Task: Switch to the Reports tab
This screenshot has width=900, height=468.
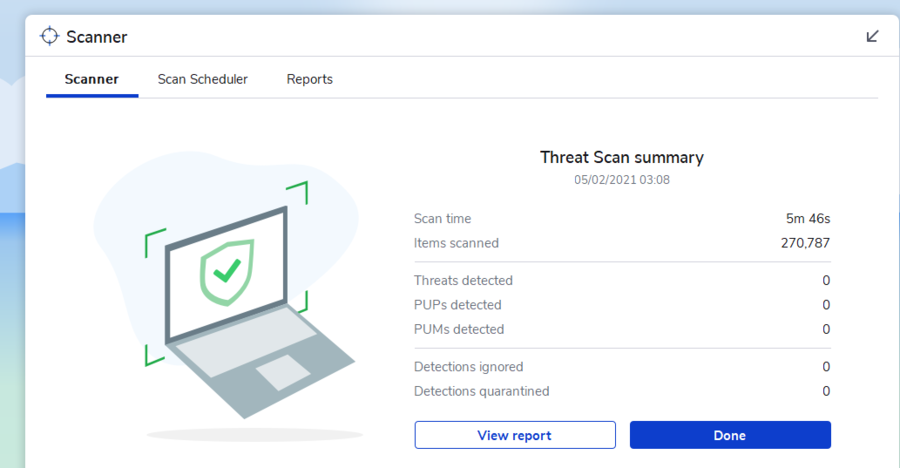Action: click(x=309, y=79)
